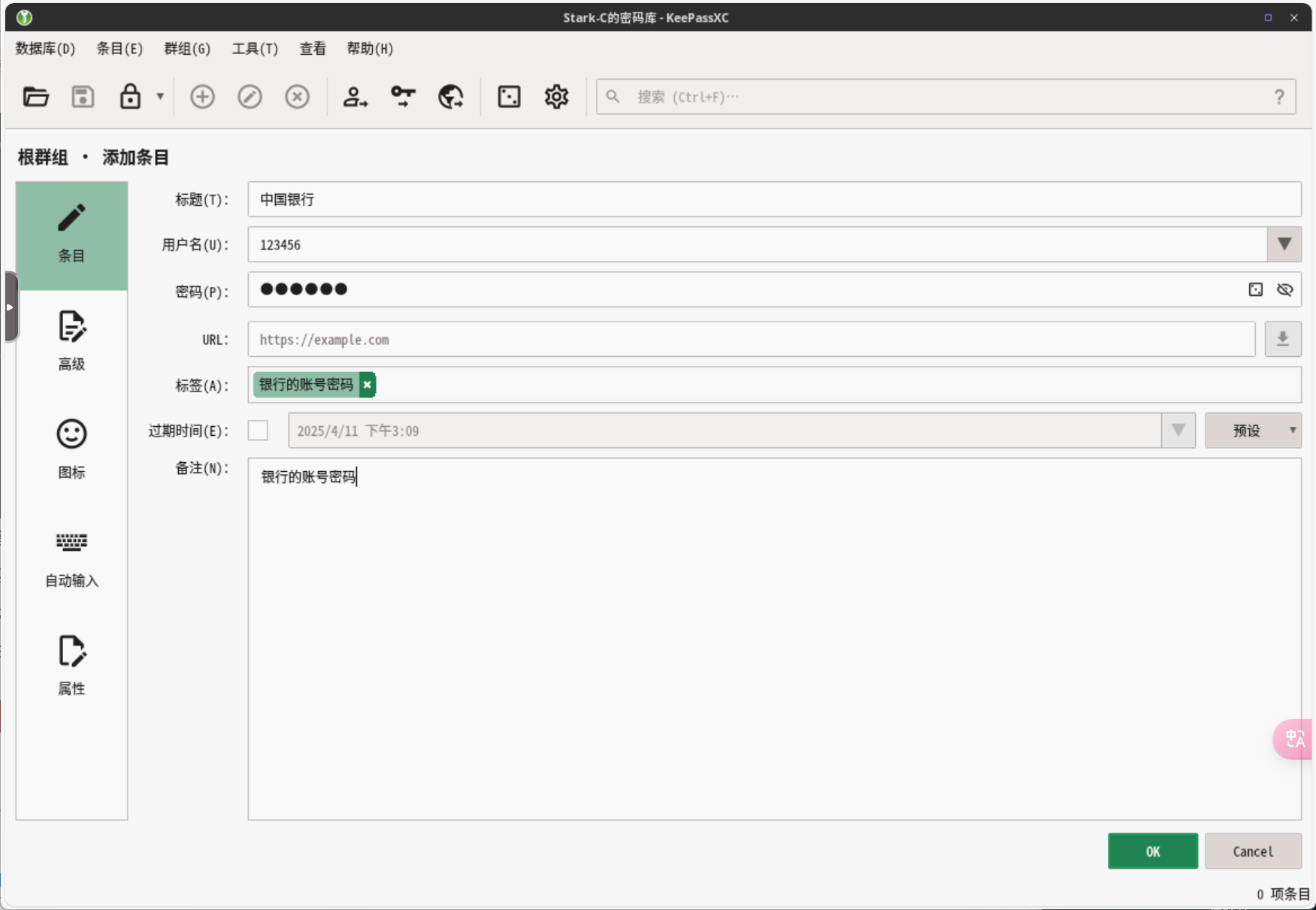1316x910 pixels.
Task: Switch to the 属性 properties section
Action: pyautogui.click(x=71, y=667)
